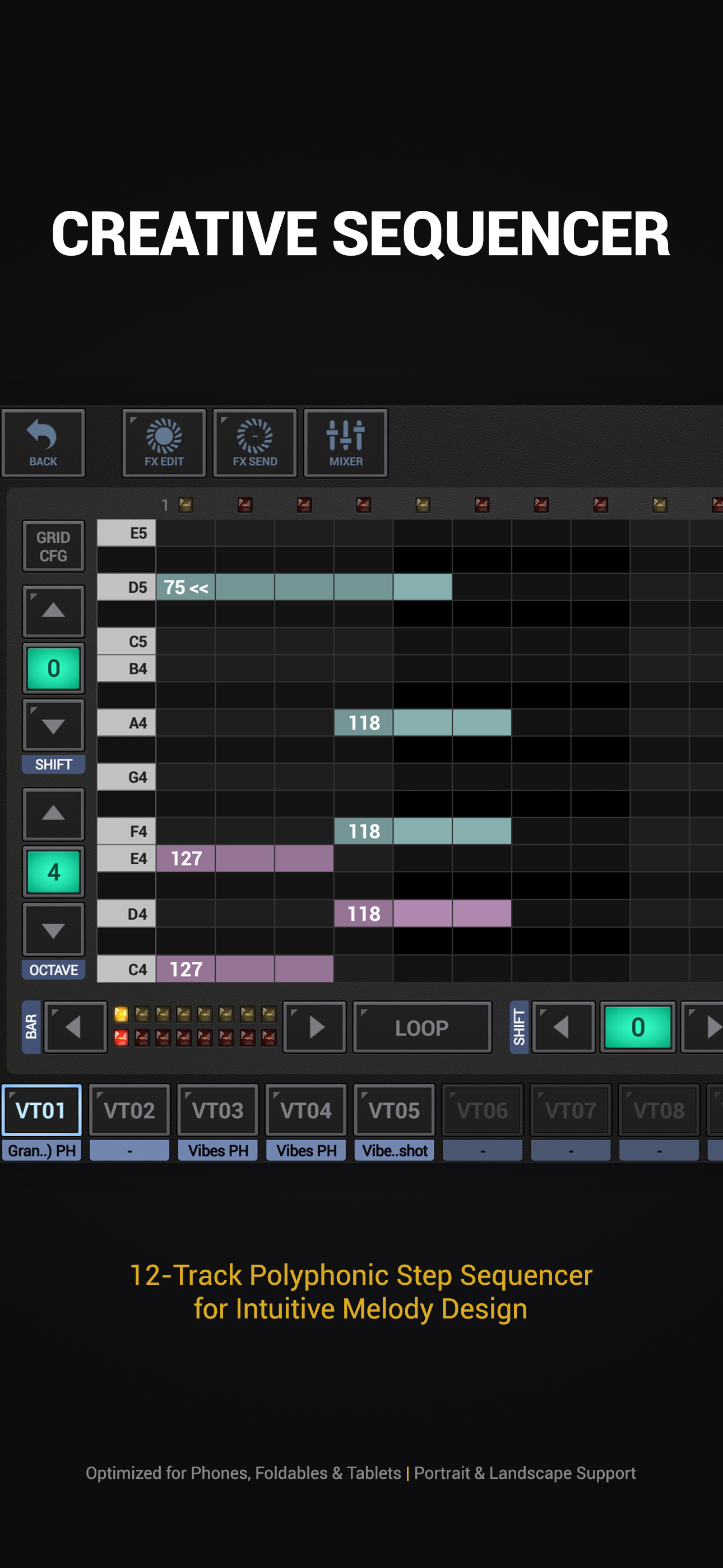Select the C4 note with velocity 127

pos(245,969)
